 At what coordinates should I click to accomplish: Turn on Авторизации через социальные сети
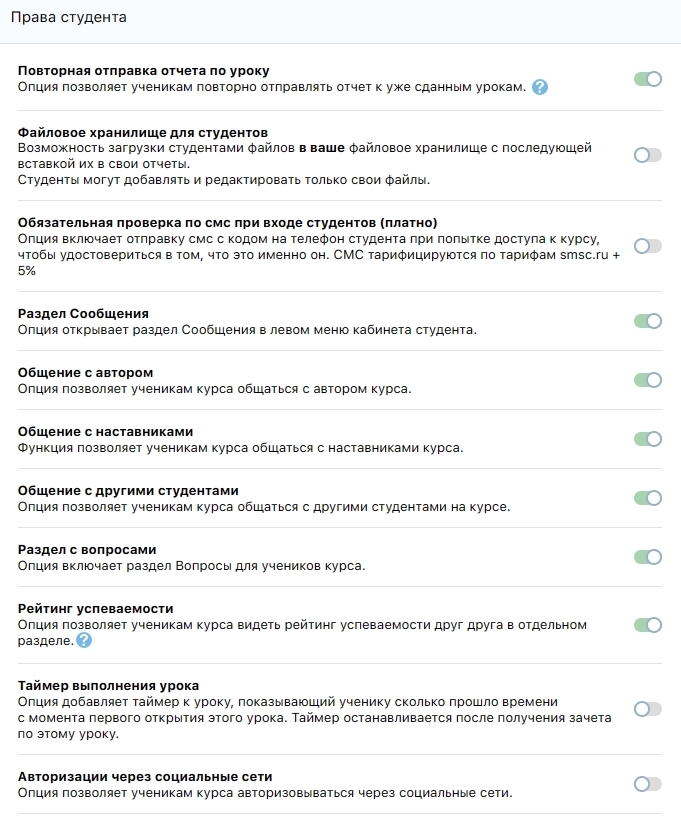tap(647, 785)
